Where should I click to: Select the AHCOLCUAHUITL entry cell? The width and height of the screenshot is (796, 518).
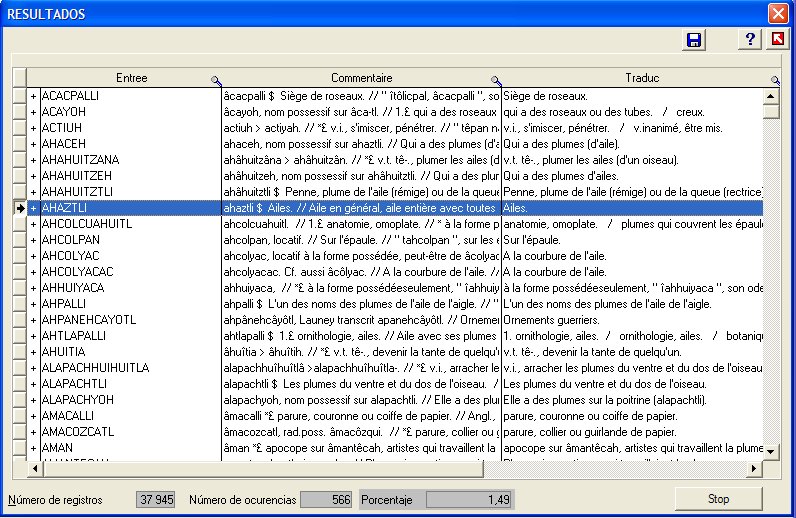[130, 224]
